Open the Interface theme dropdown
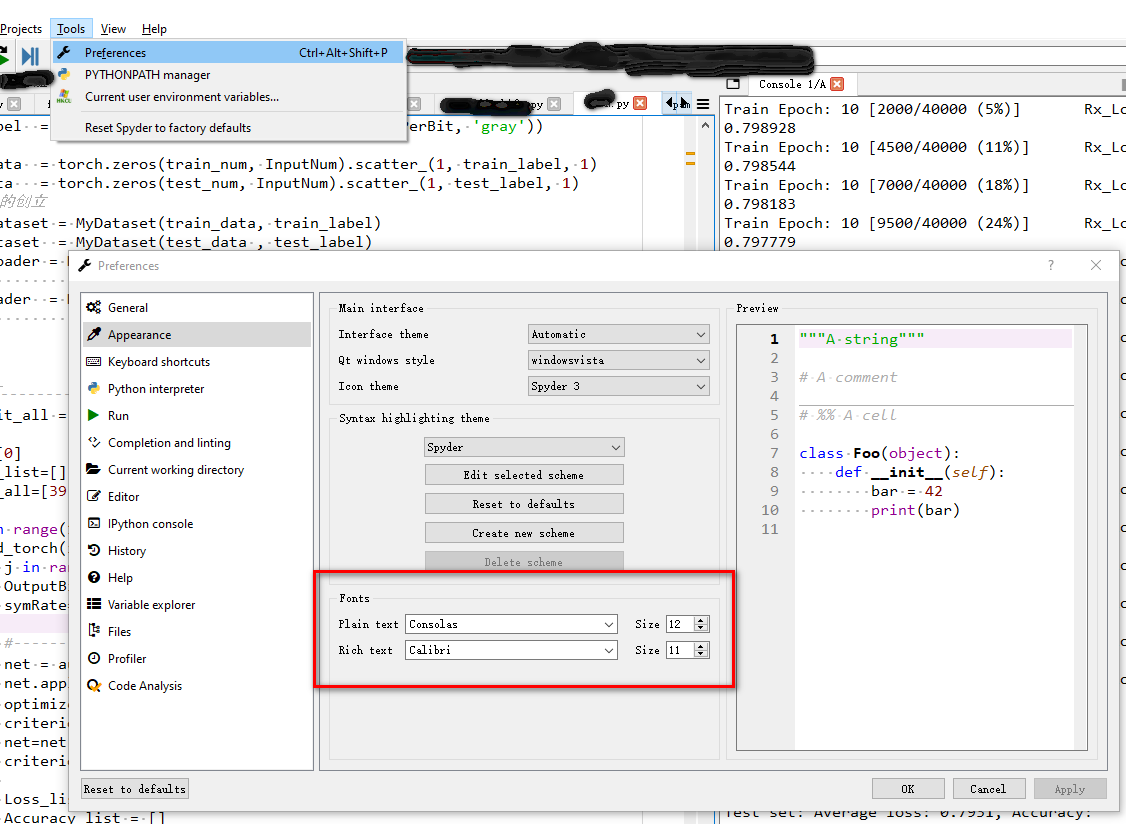1126x824 pixels. 618,334
